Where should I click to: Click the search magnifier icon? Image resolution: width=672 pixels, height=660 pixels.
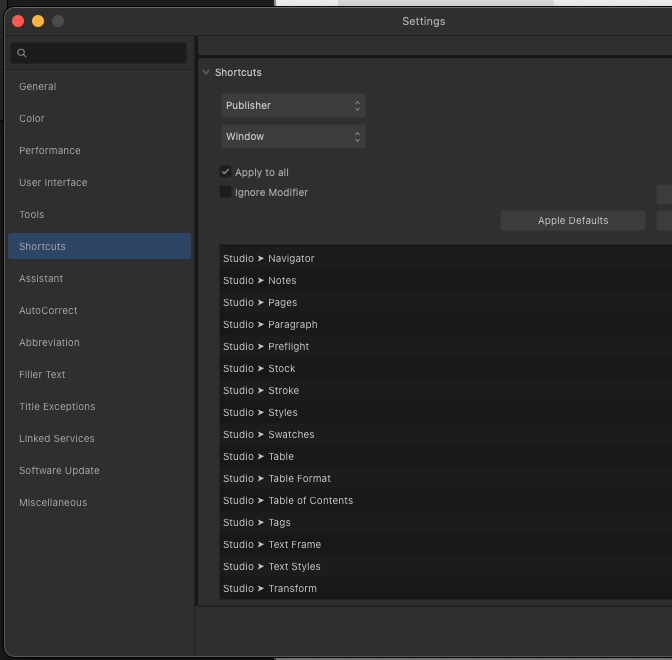coord(22,53)
